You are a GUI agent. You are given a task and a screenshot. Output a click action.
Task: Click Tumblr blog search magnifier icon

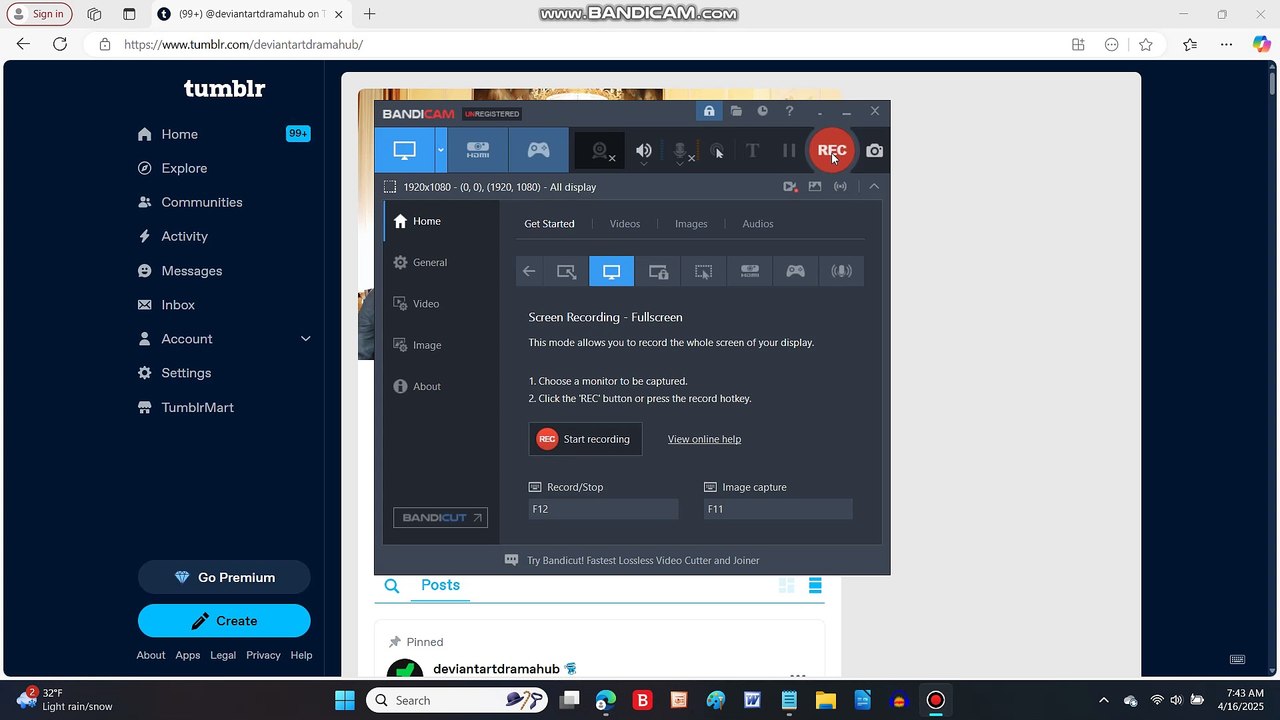pos(392,586)
